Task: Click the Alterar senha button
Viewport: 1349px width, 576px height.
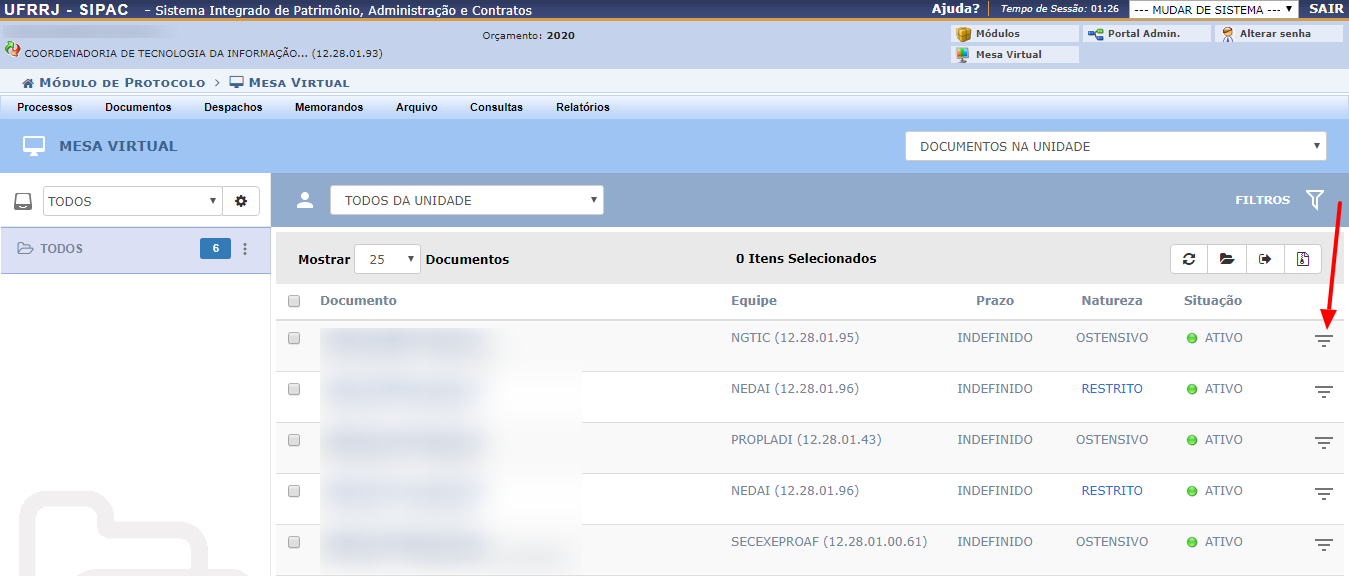Action: [1278, 34]
